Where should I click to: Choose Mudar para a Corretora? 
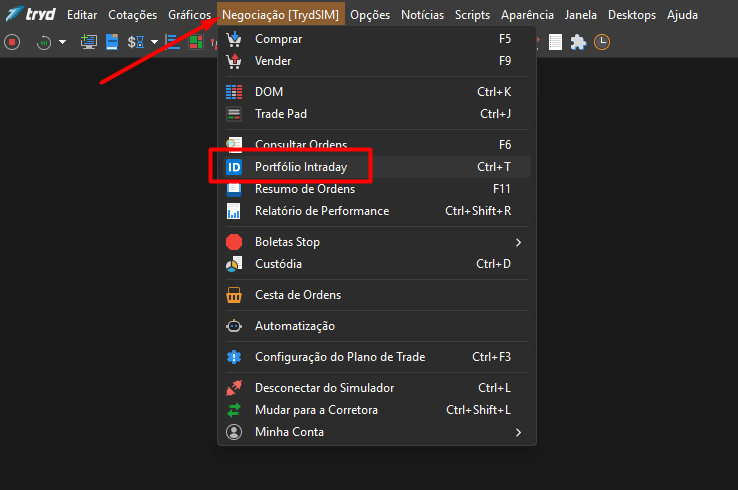point(377,410)
